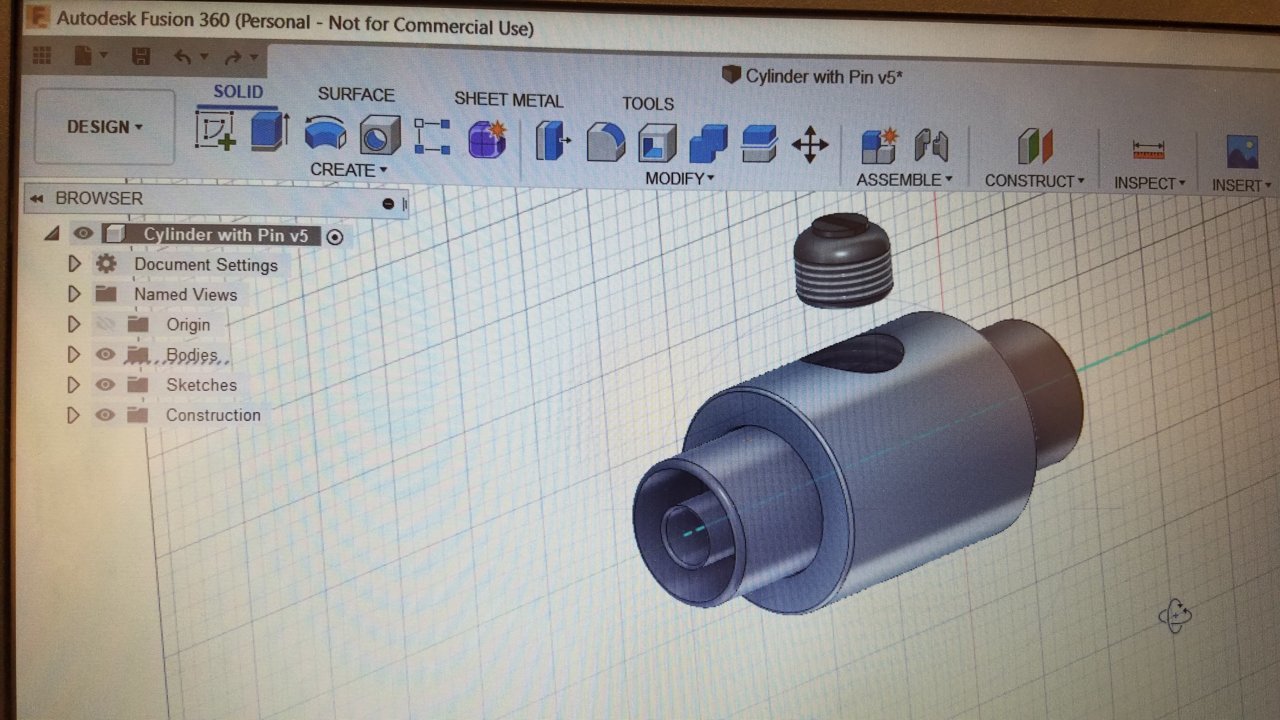This screenshot has height=720, width=1280.
Task: Select the Bodies text row
Action: (x=192, y=355)
